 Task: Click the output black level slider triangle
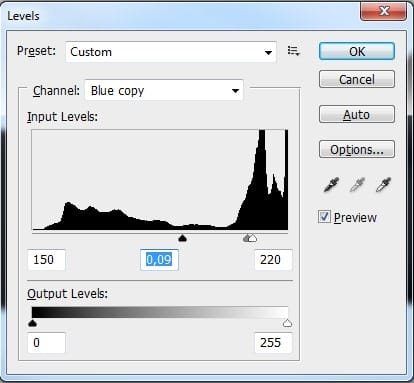click(x=32, y=323)
